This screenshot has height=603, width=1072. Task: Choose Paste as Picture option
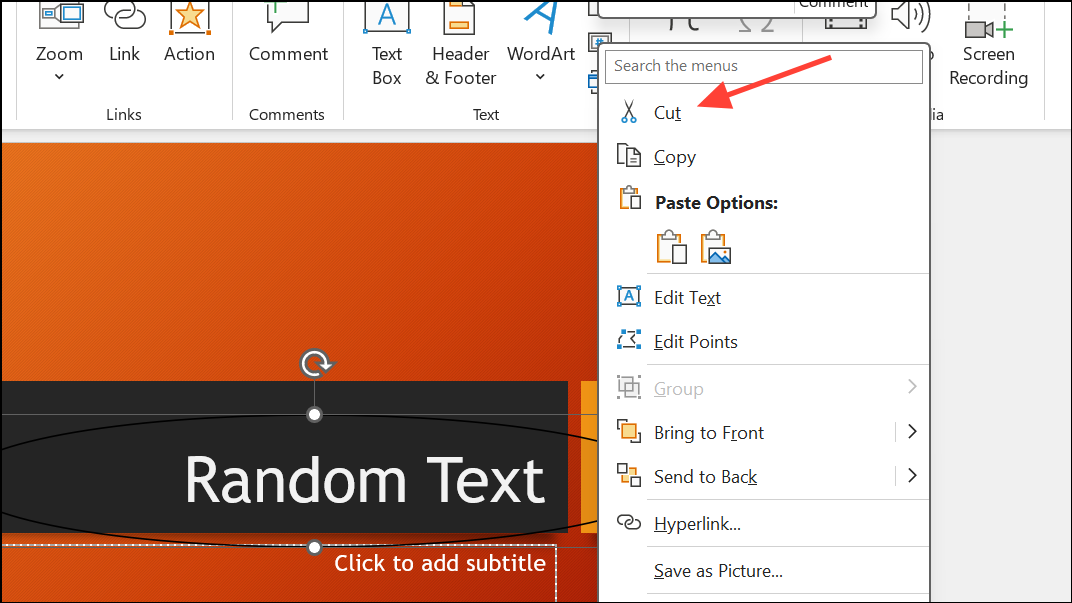716,246
